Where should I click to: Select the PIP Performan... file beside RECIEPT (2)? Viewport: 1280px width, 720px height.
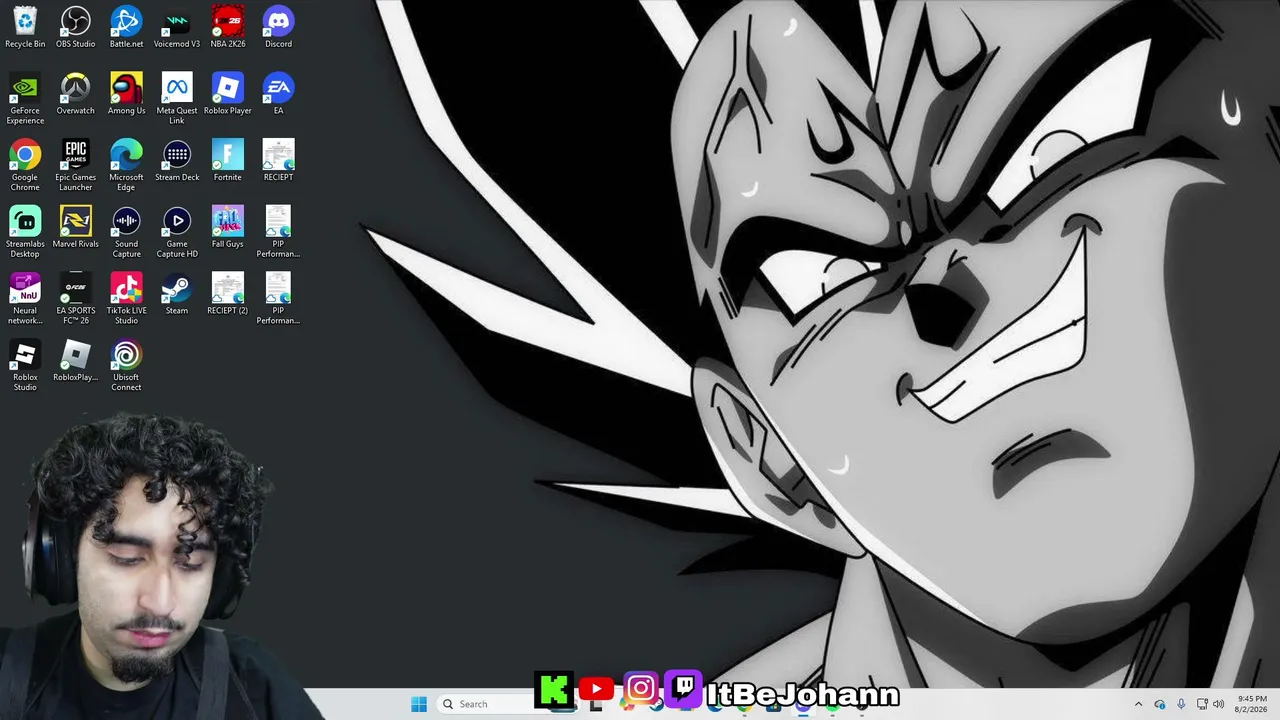coord(278,299)
